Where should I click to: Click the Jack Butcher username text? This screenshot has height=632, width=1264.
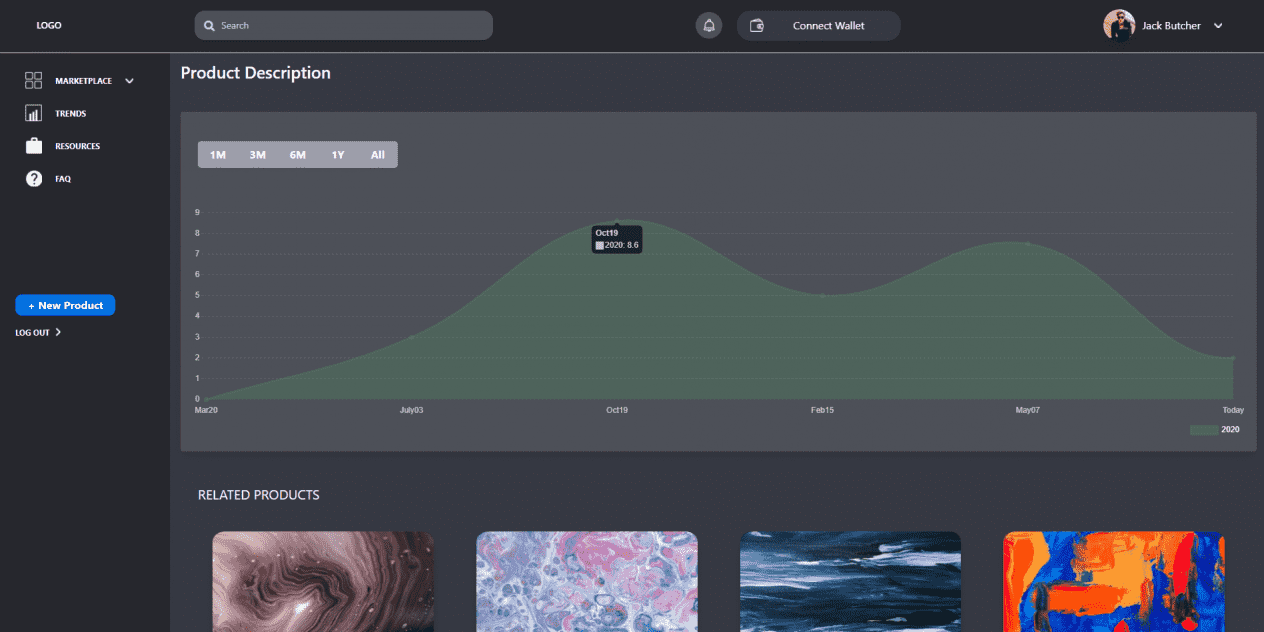pyautogui.click(x=1171, y=26)
